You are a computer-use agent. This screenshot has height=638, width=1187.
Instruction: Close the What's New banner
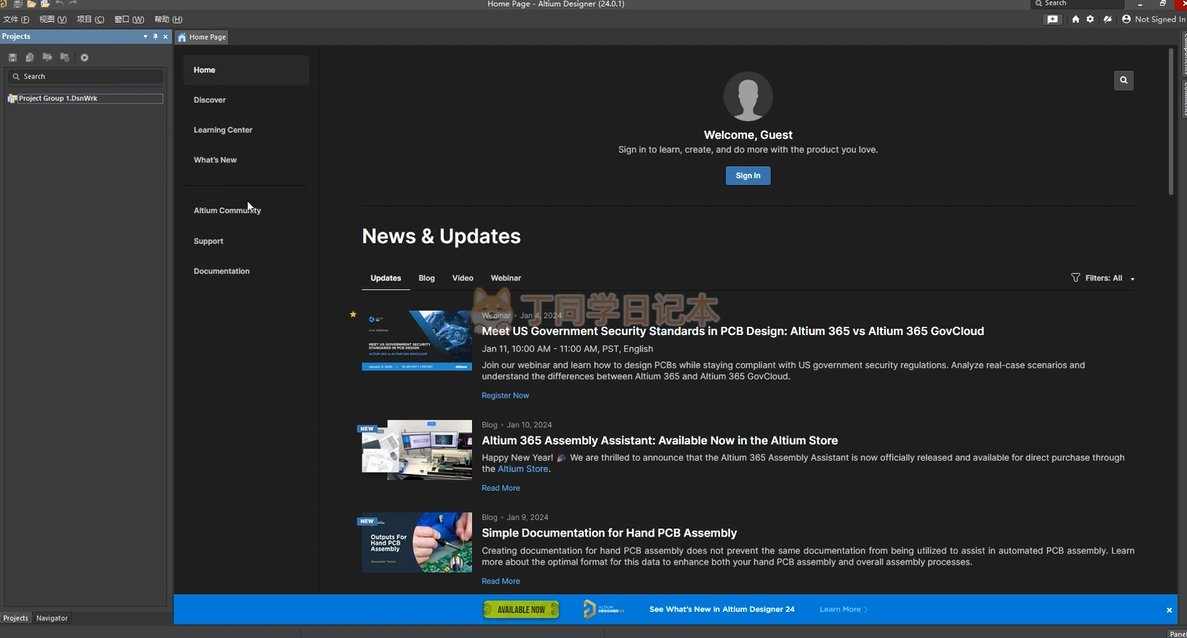1168,610
